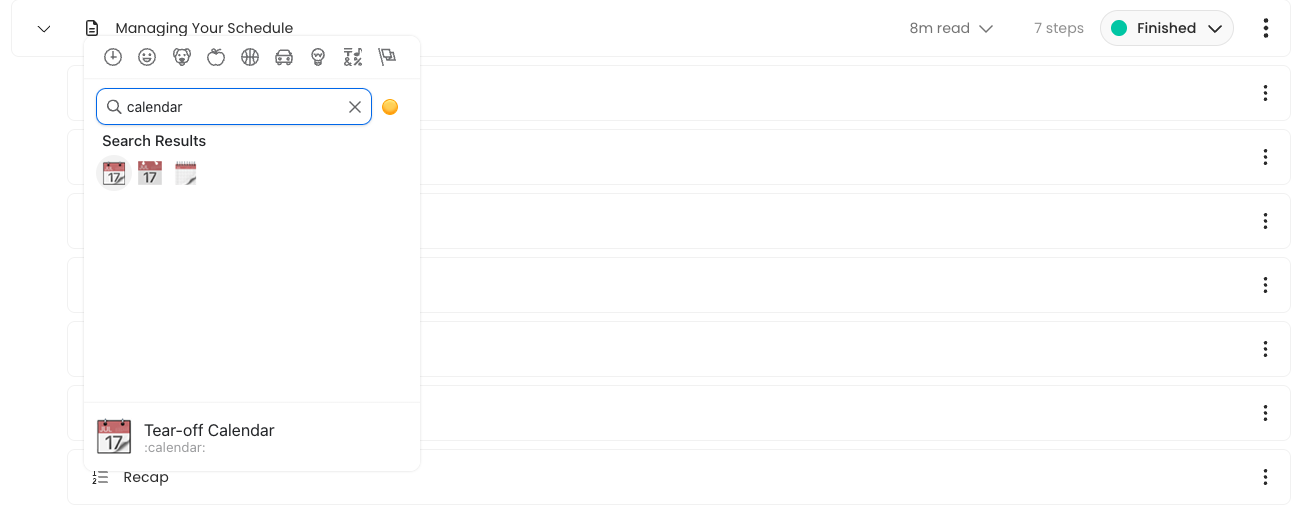Open the activities emoji category (basketball)
The image size is (1312, 511).
pyautogui.click(x=250, y=58)
